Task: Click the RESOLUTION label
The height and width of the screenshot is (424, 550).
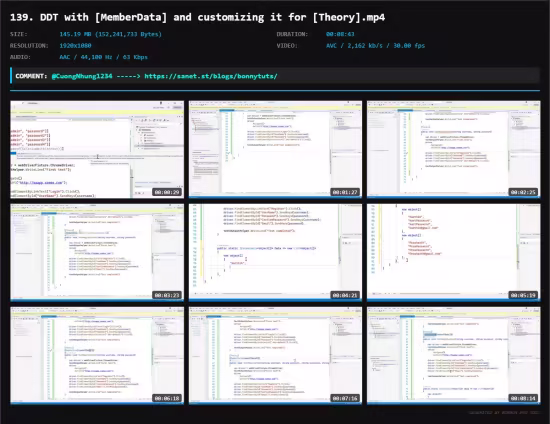Action: pyautogui.click(x=29, y=46)
